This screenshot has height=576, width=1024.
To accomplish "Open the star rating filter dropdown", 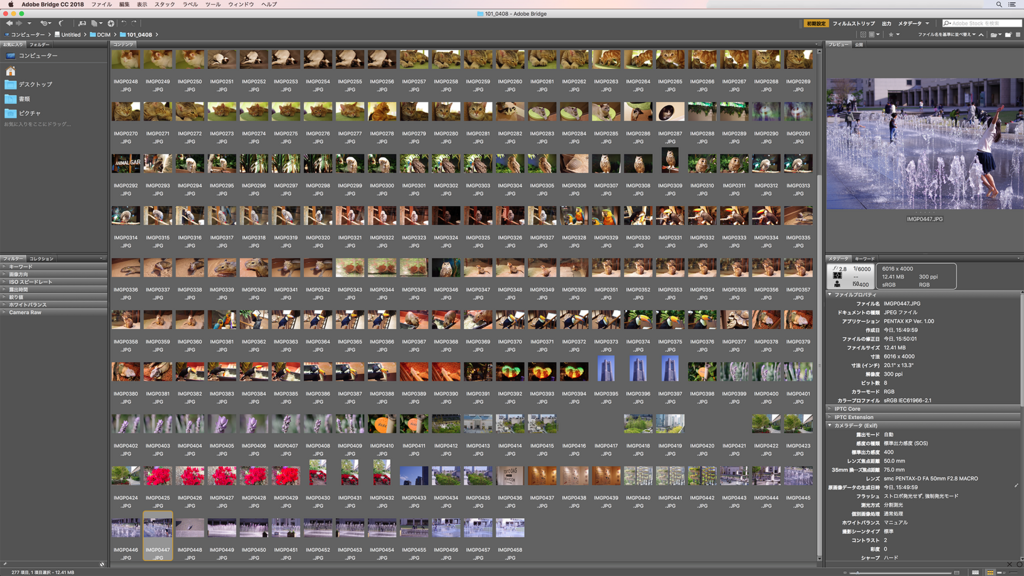I will click(892, 35).
